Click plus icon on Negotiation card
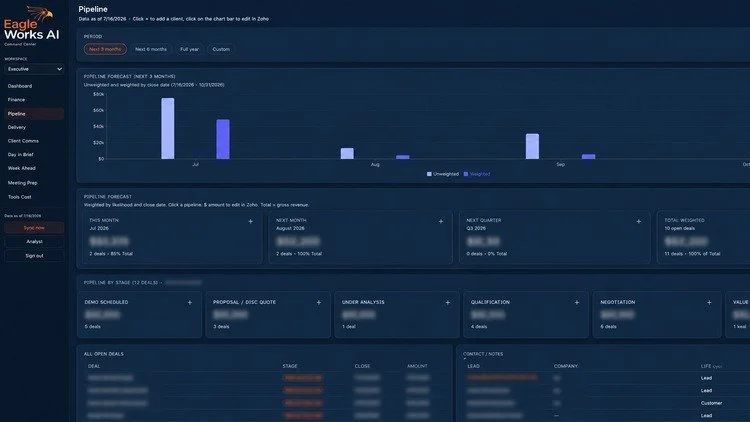Image resolution: width=750 pixels, height=422 pixels. 709,303
